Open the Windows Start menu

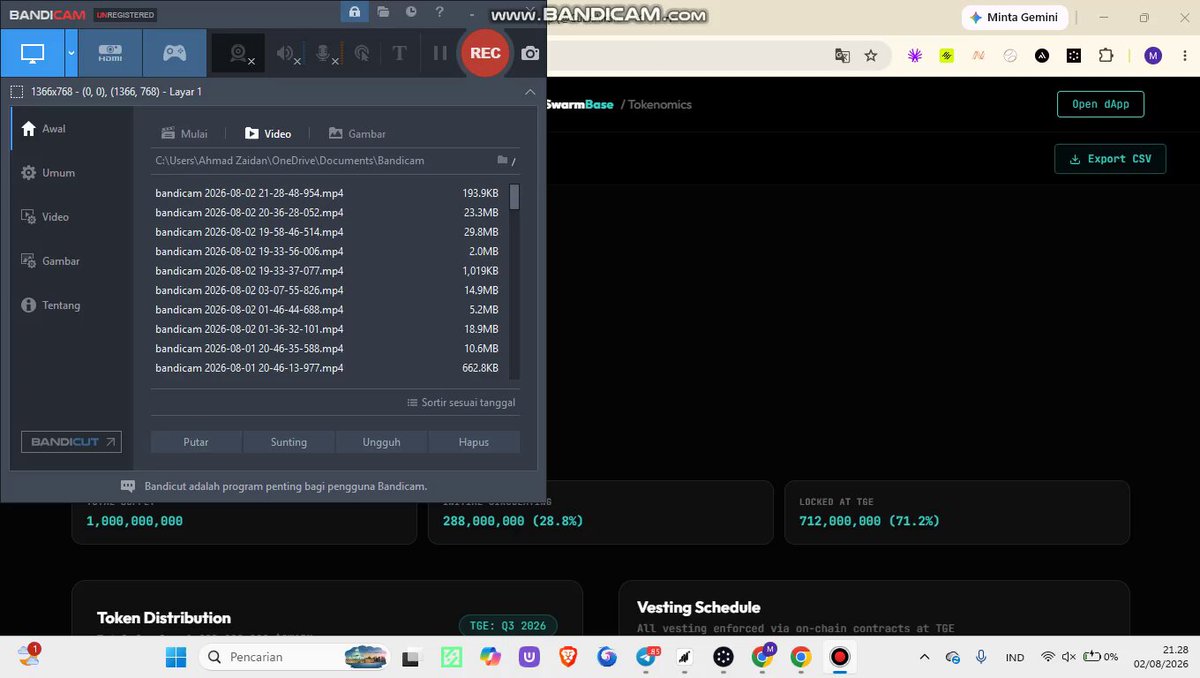click(x=176, y=657)
